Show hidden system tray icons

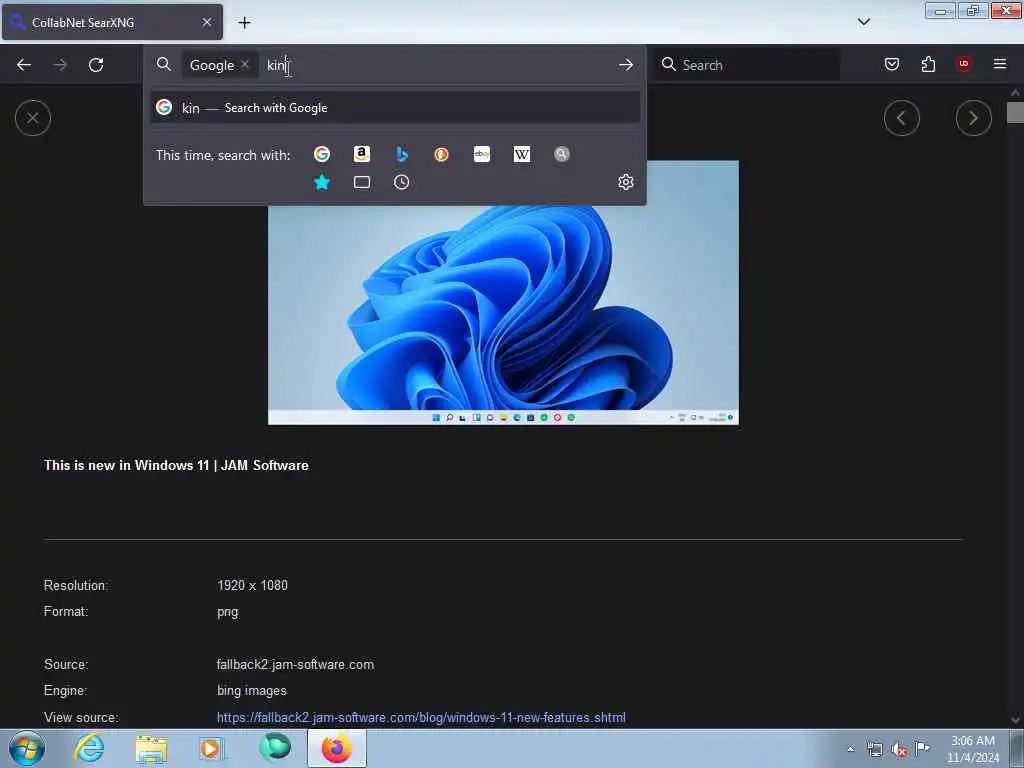[851, 750]
